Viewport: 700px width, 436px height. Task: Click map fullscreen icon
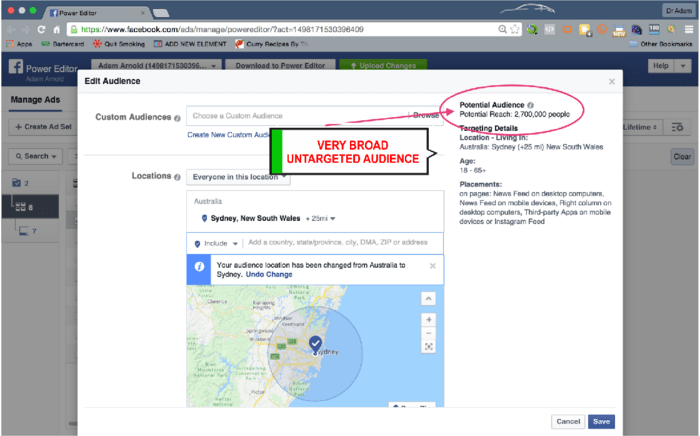429,347
